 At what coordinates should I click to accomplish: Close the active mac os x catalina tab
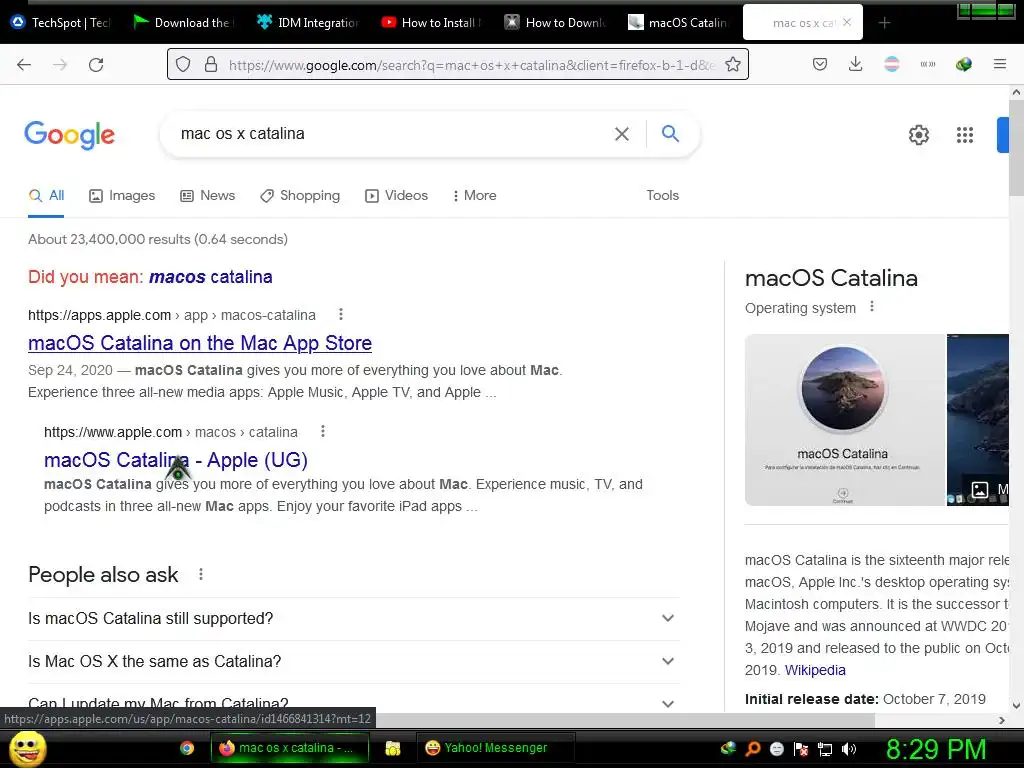click(847, 22)
